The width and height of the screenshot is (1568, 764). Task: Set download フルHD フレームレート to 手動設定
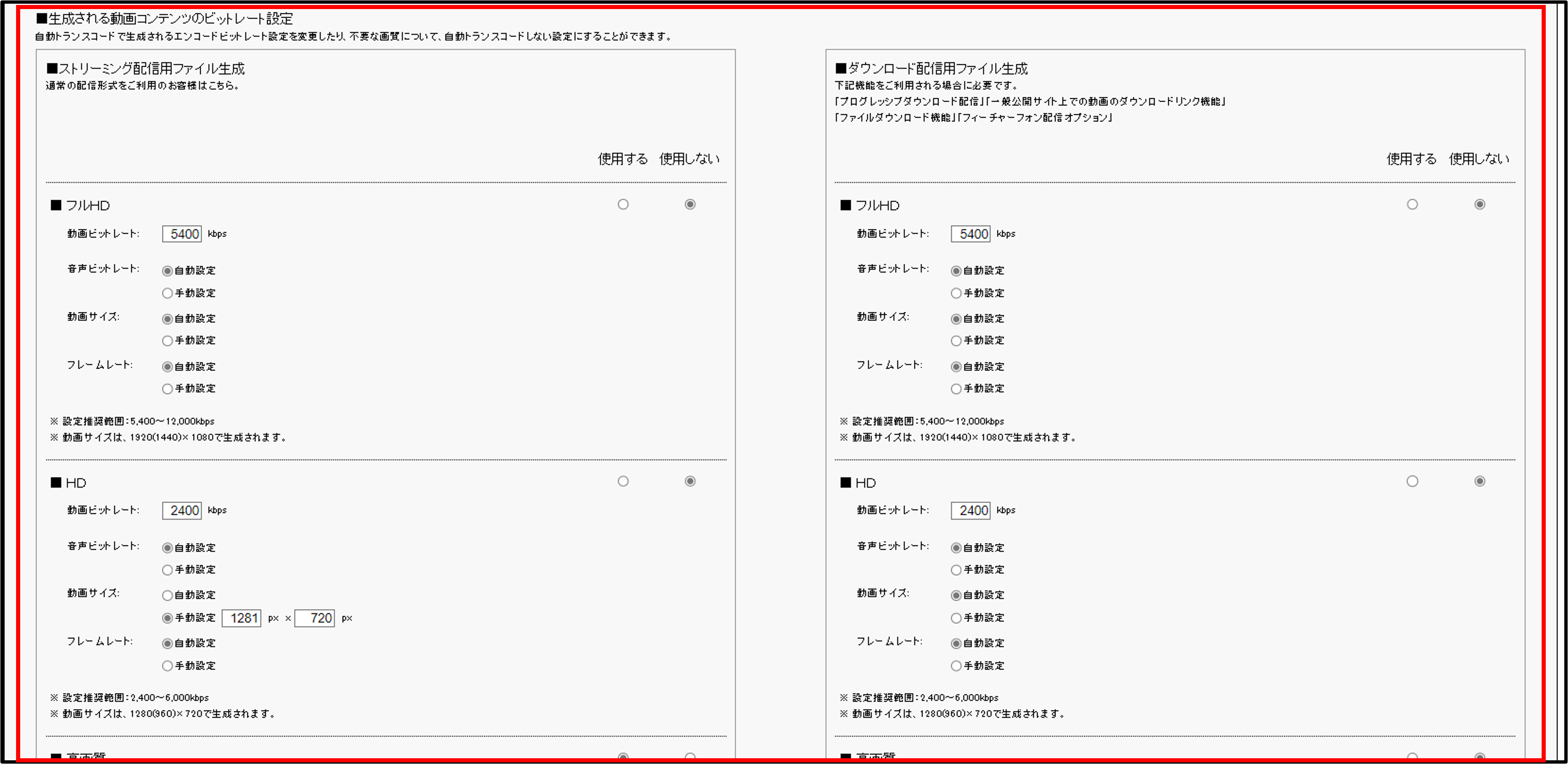pyautogui.click(x=956, y=389)
